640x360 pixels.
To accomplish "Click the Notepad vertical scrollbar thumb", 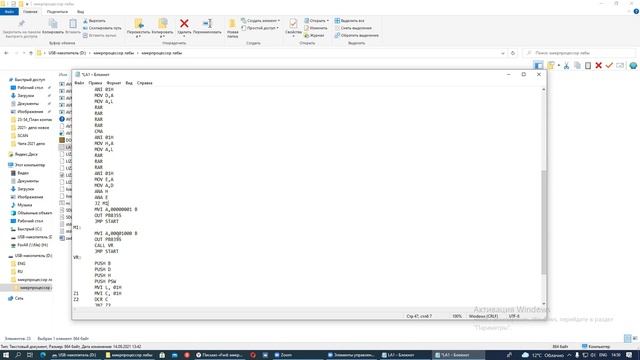I will point(543,222).
